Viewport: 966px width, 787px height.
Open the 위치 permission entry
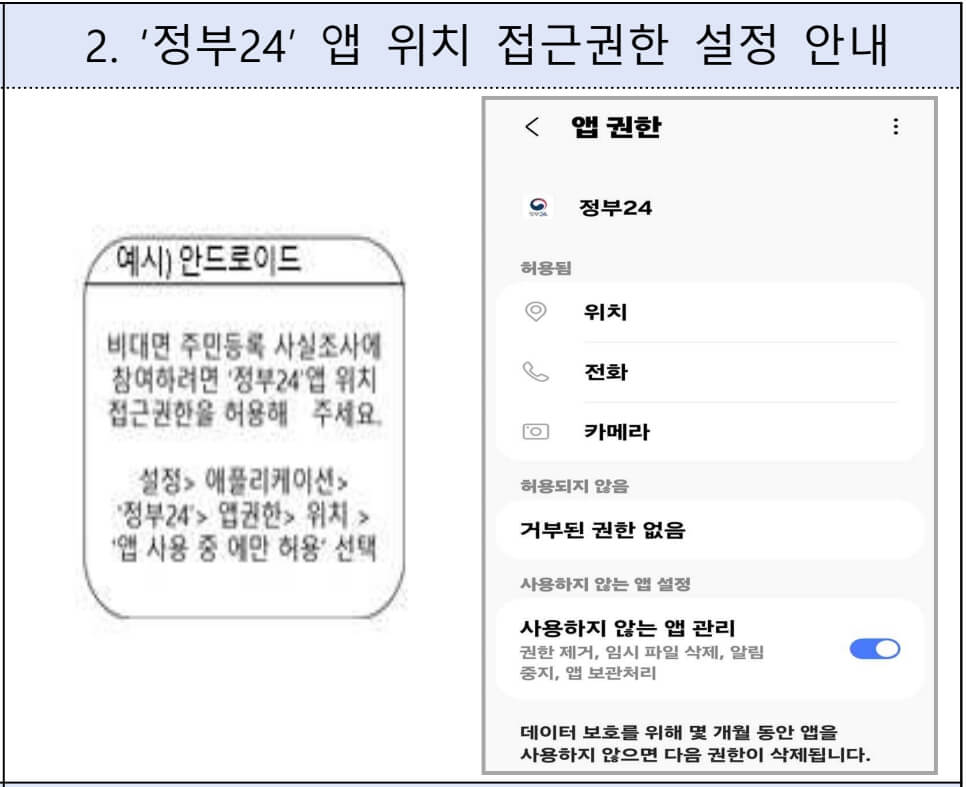710,312
